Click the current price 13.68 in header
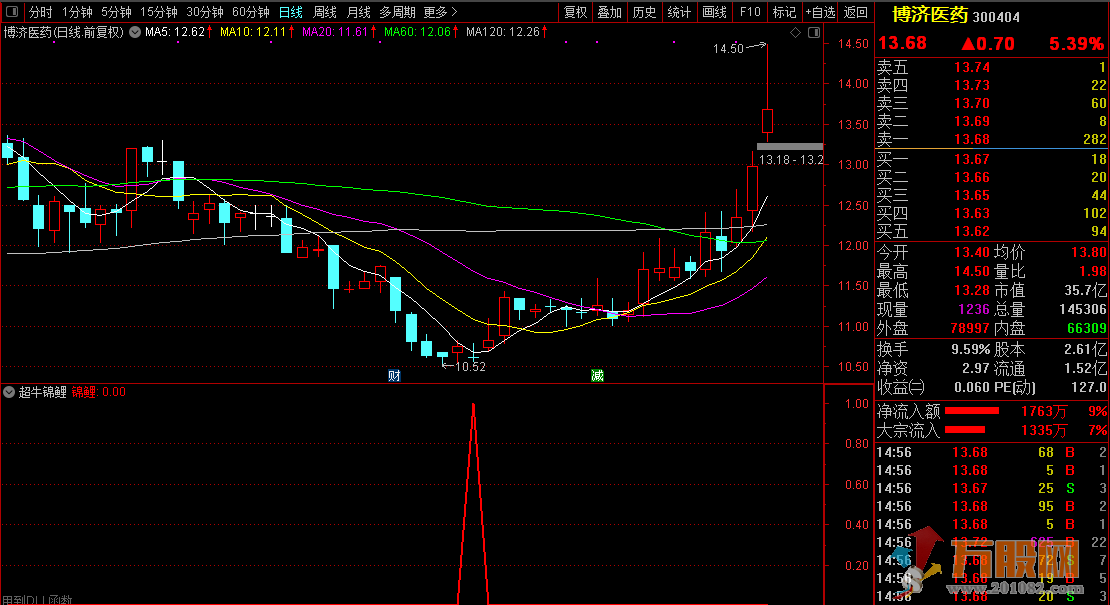This screenshot has width=1110, height=605. pos(902,43)
